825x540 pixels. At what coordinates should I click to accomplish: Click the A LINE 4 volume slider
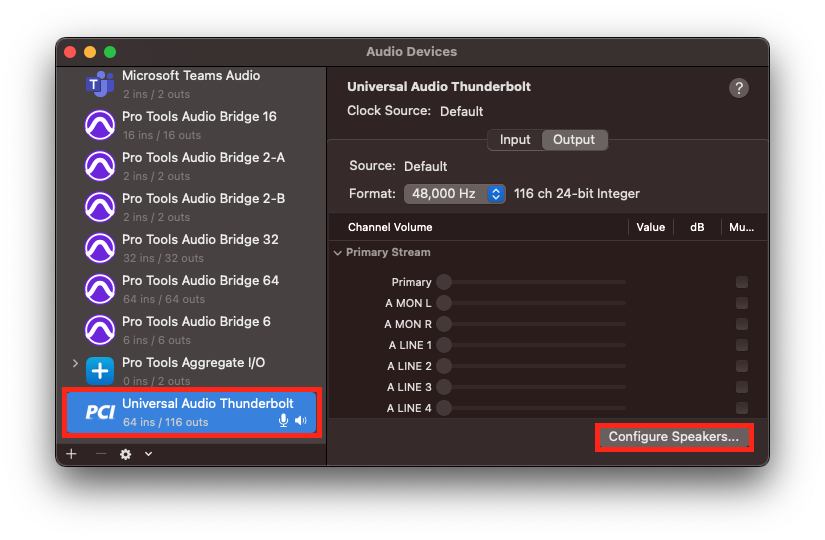531,408
